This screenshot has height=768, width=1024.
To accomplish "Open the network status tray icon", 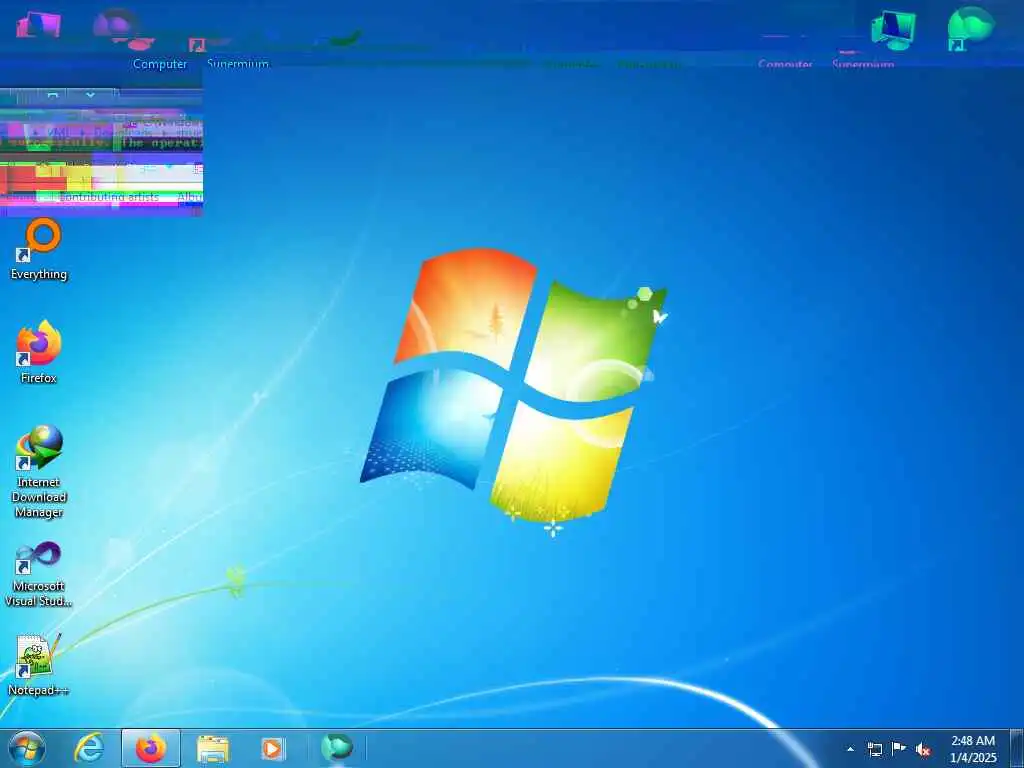I will point(874,749).
